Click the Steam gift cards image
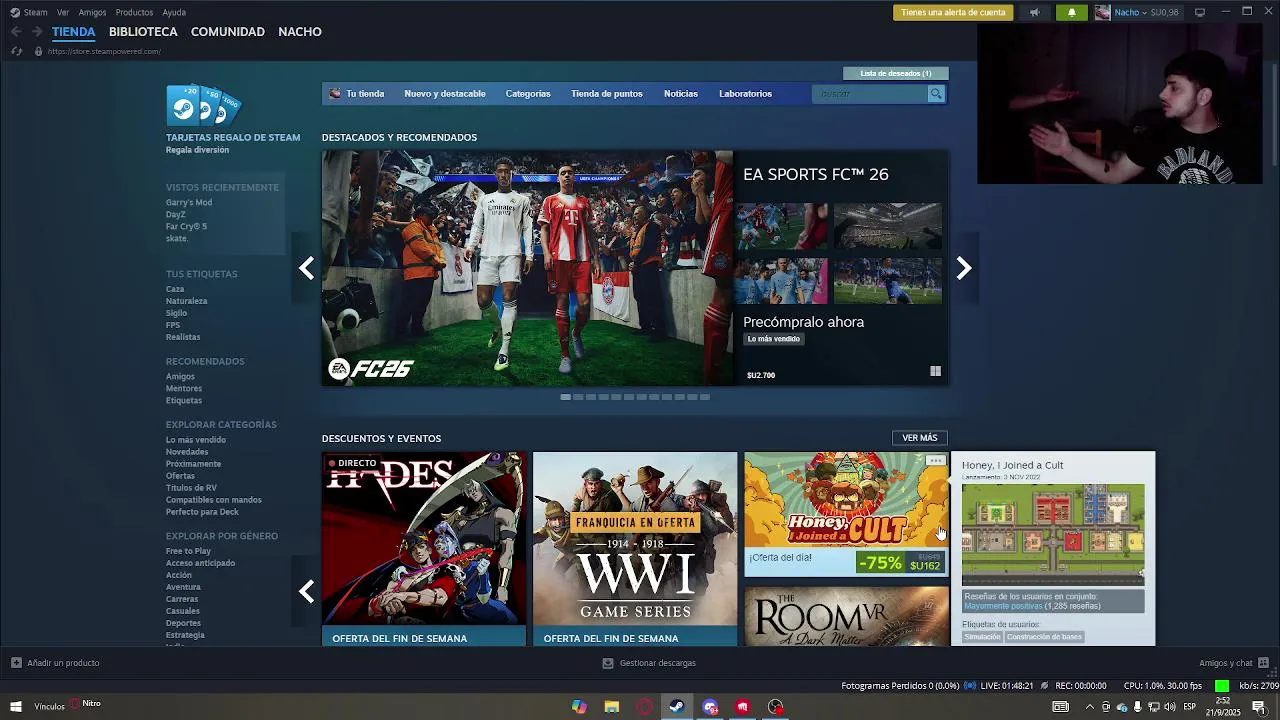Image resolution: width=1280 pixels, height=720 pixels. 204,106
